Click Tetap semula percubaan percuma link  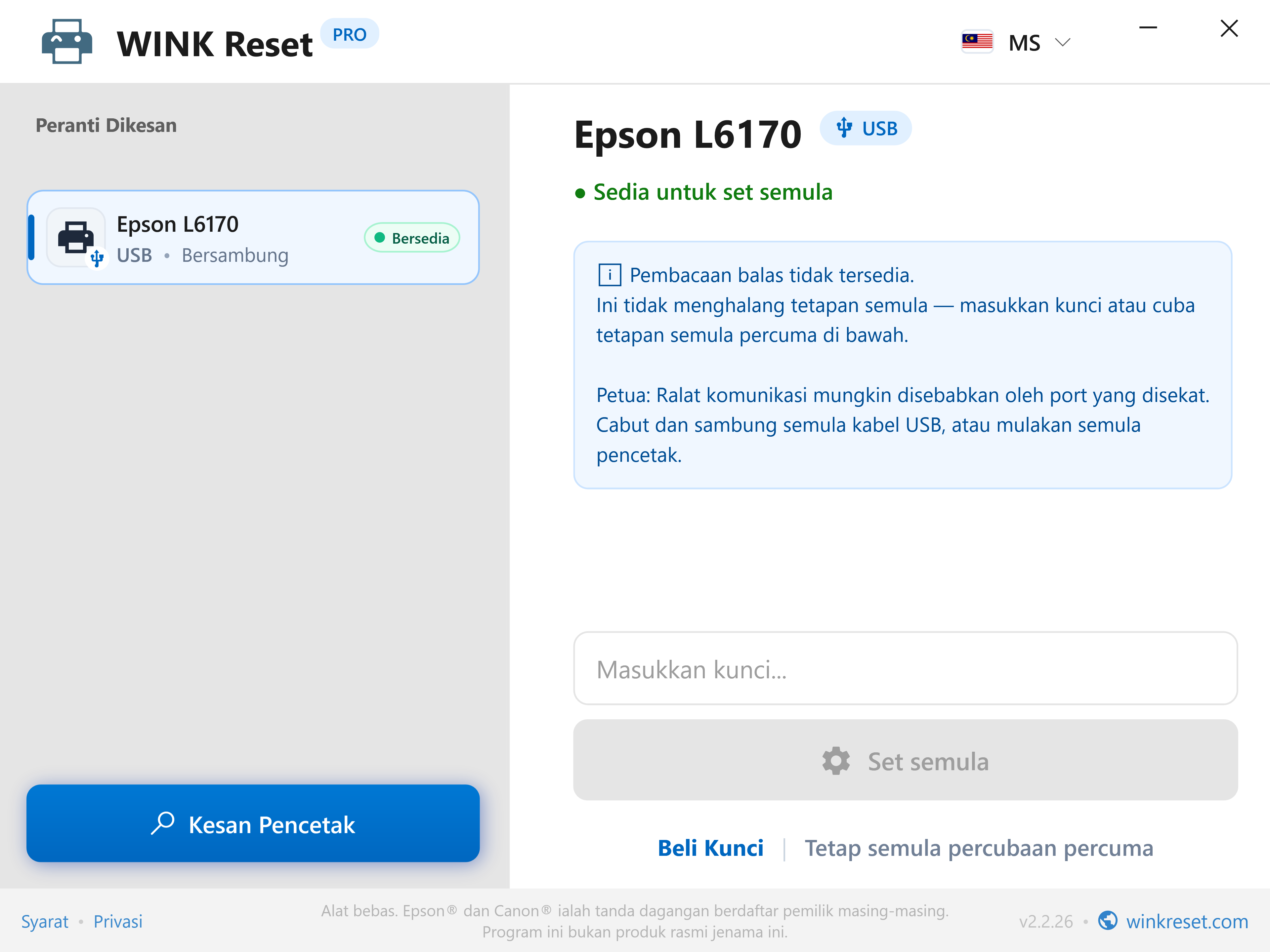979,848
